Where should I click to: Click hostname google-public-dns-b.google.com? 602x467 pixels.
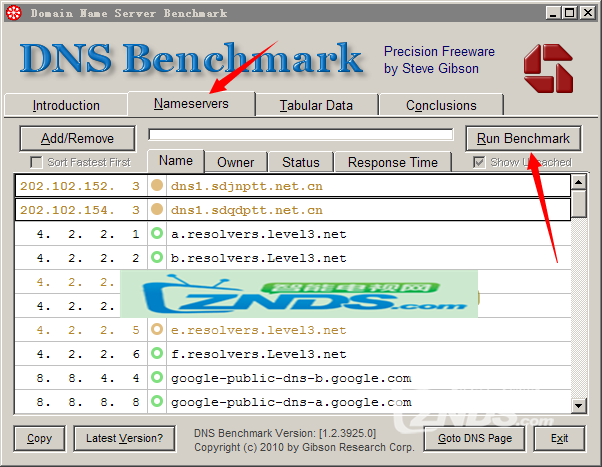point(291,378)
